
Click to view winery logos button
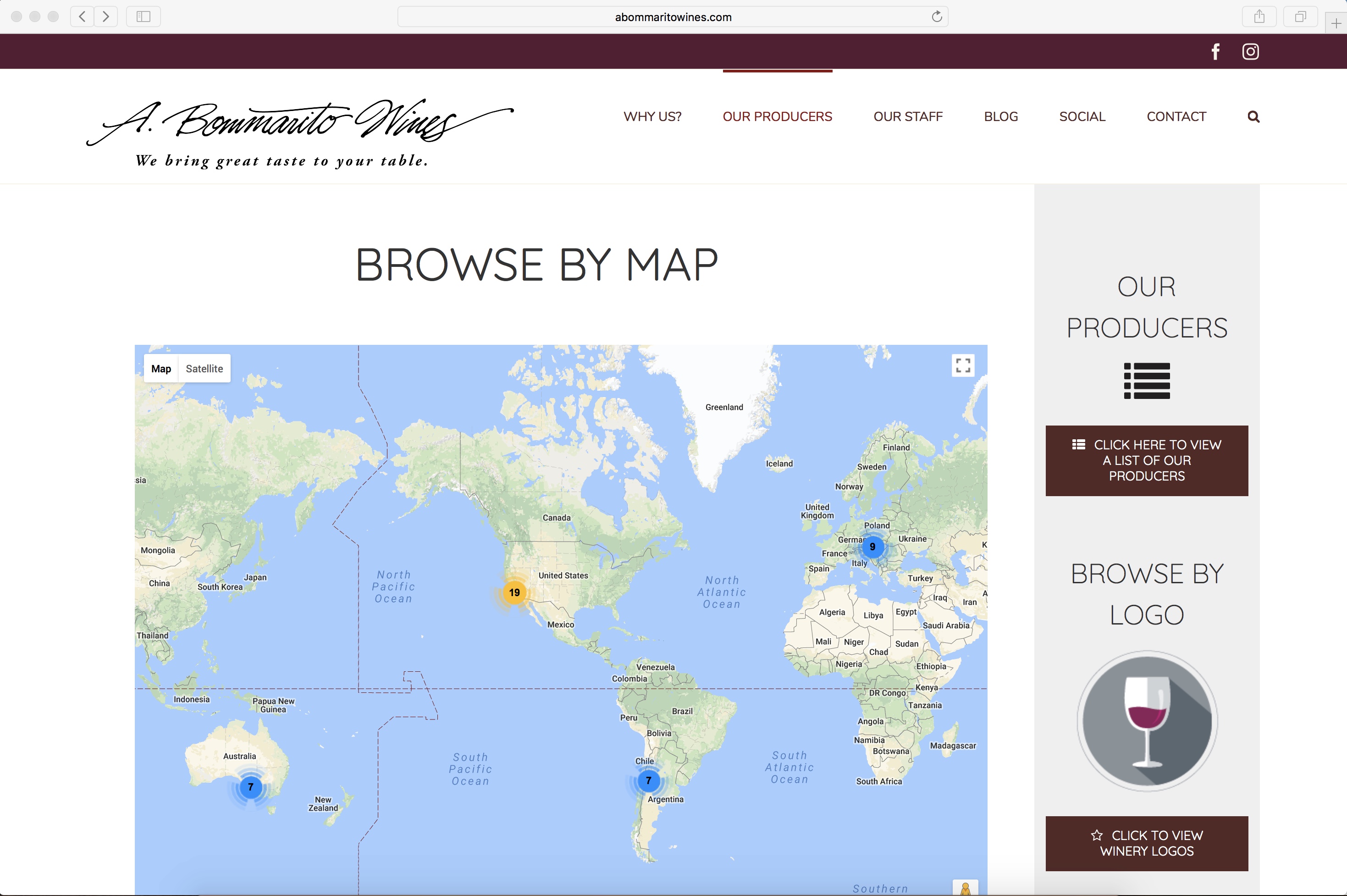coord(1147,843)
